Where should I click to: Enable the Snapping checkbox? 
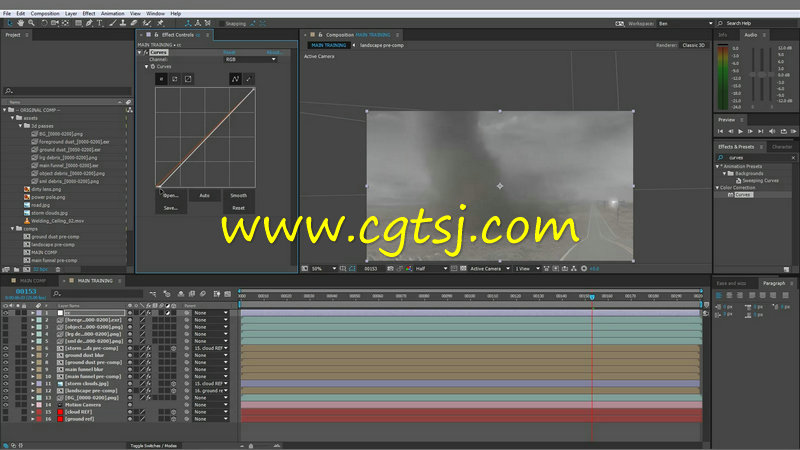pos(221,23)
